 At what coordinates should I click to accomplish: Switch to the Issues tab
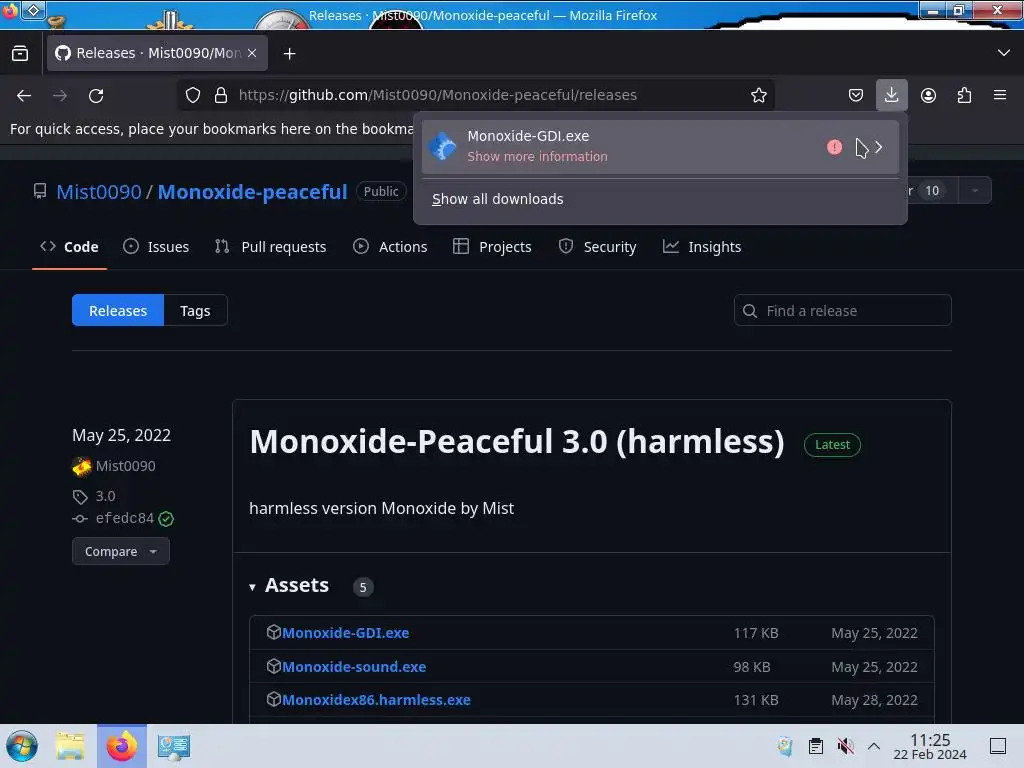[156, 247]
